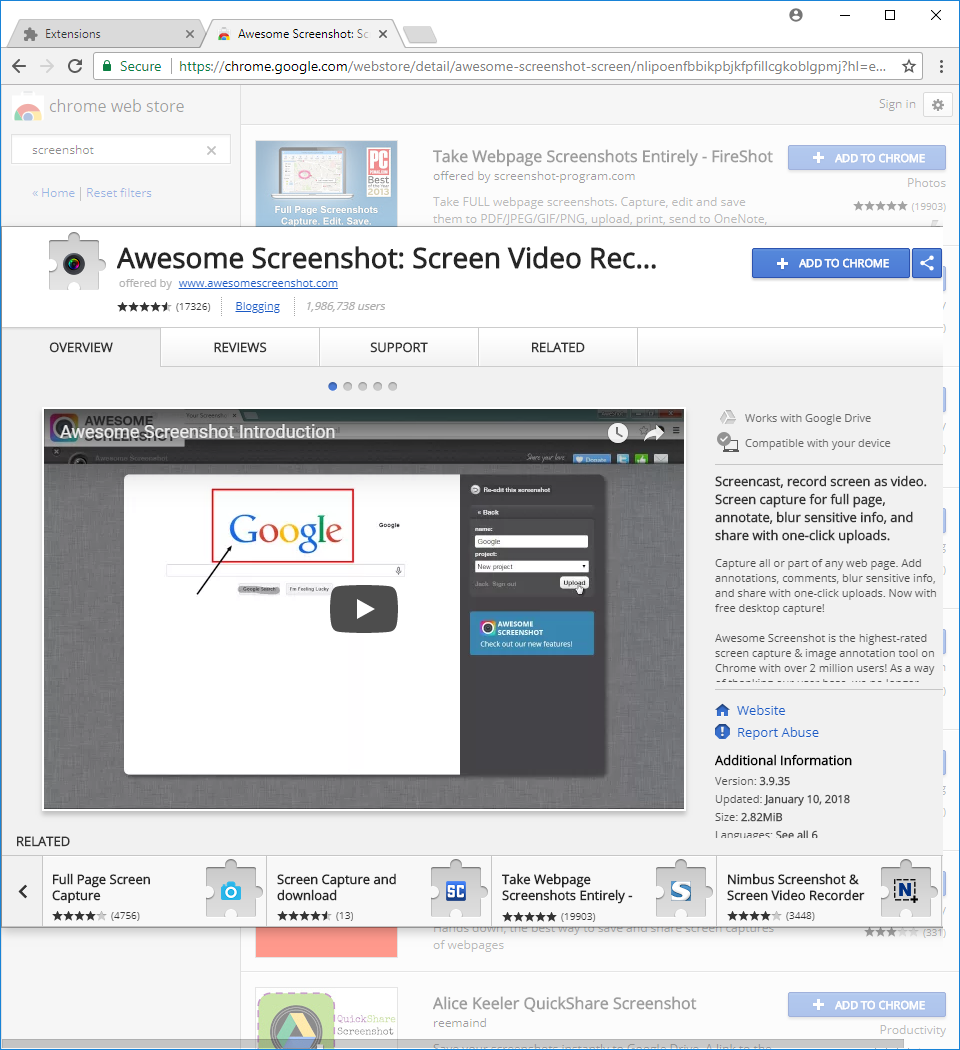960x1050 pixels.
Task: Add Awesome Screenshot to Chrome
Action: coord(831,263)
